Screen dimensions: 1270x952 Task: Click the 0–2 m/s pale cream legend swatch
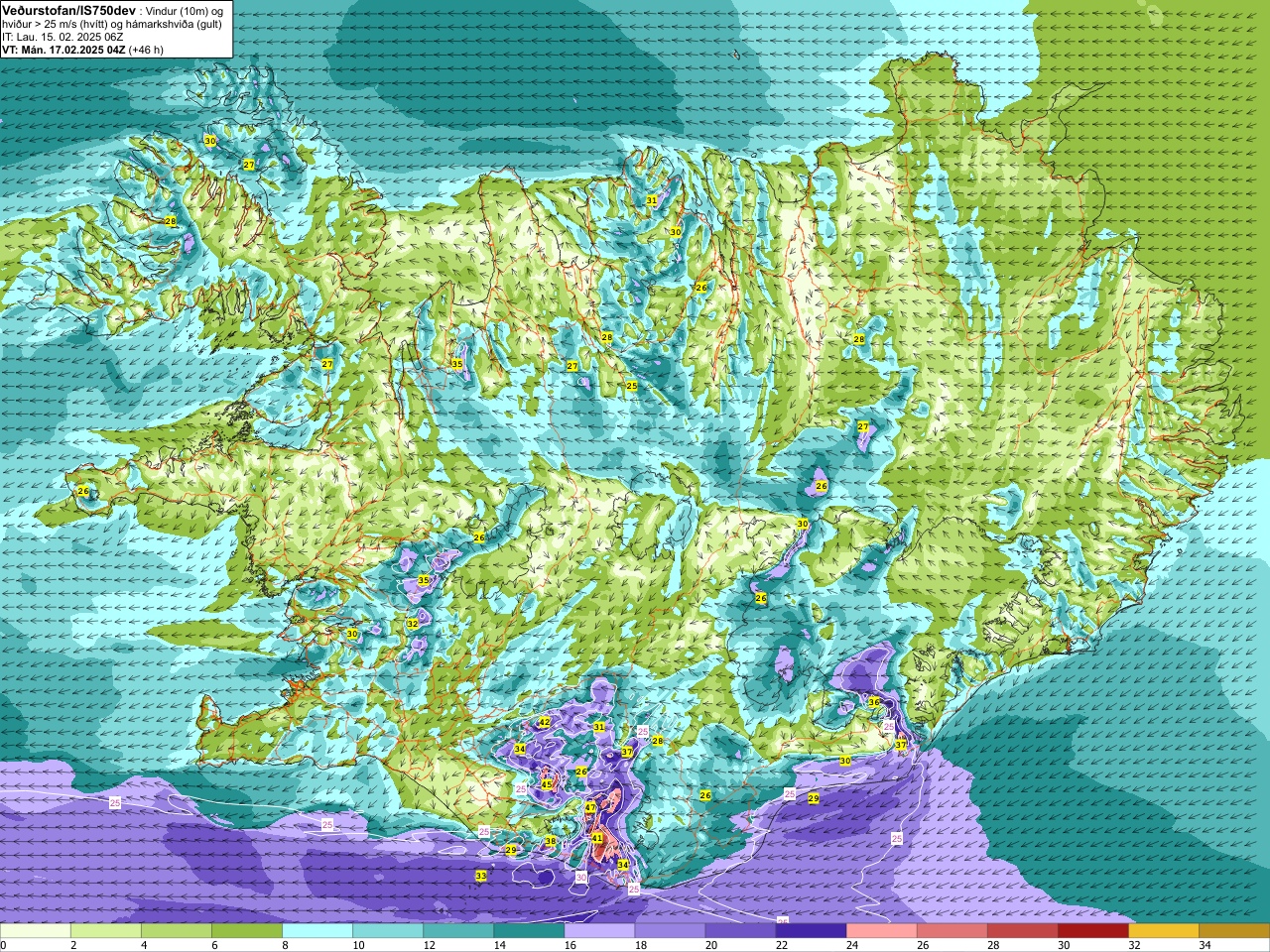pos(36,931)
